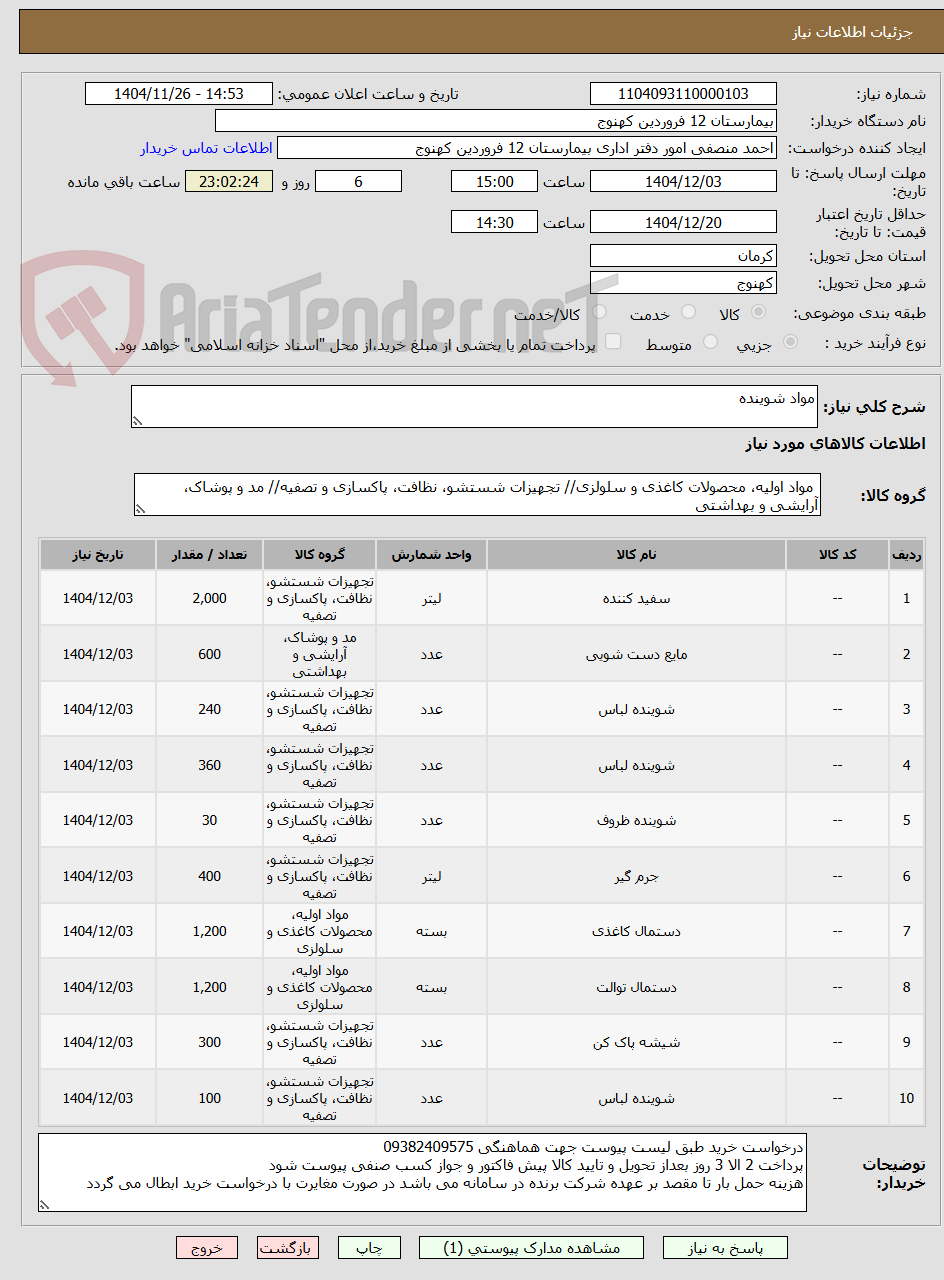This screenshot has width=944, height=1280.
Task: Click the 'واحد شمارش' column header
Action: coord(431,554)
